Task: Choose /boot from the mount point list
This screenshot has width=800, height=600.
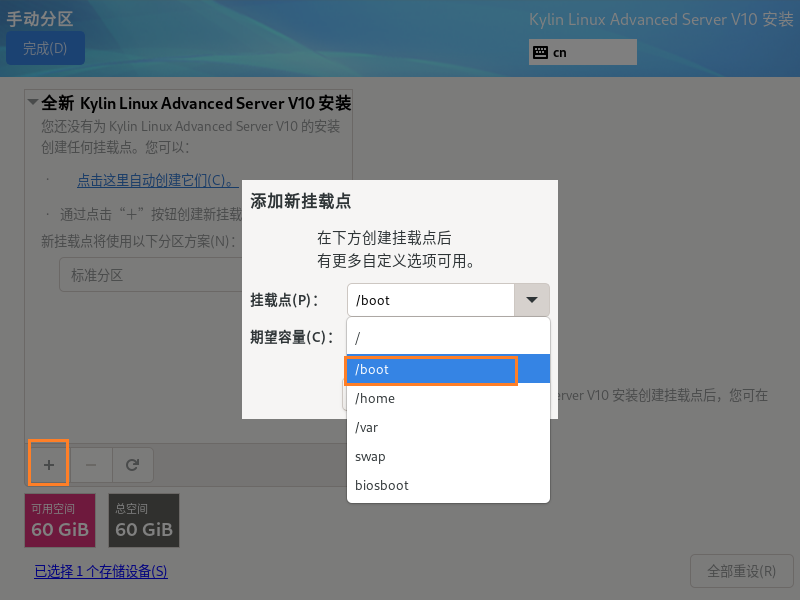Action: (430, 369)
